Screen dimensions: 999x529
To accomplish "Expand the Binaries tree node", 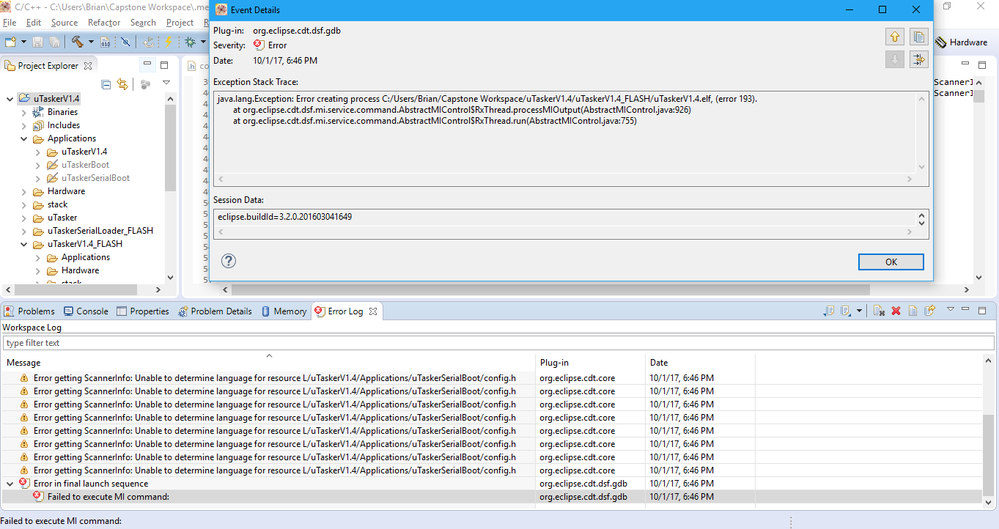I will pyautogui.click(x=24, y=112).
